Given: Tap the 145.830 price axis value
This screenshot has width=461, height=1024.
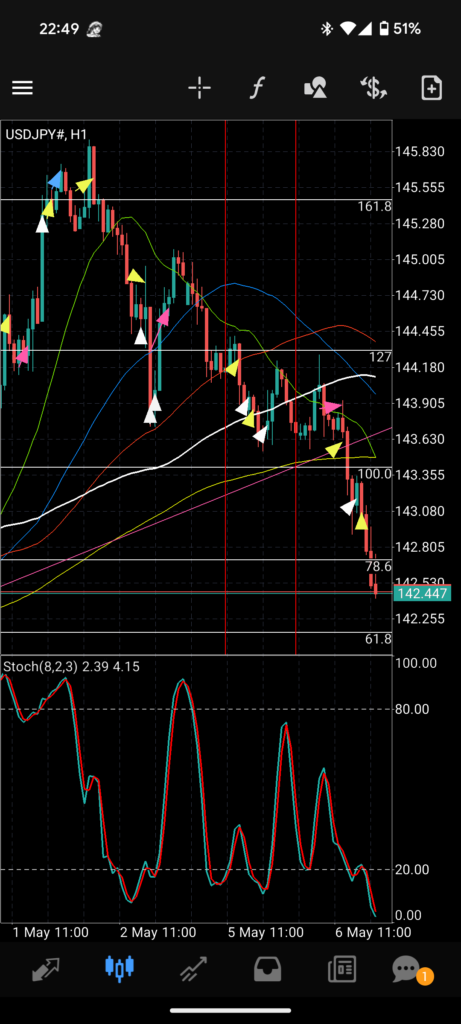Looking at the screenshot, I should pos(420,152).
